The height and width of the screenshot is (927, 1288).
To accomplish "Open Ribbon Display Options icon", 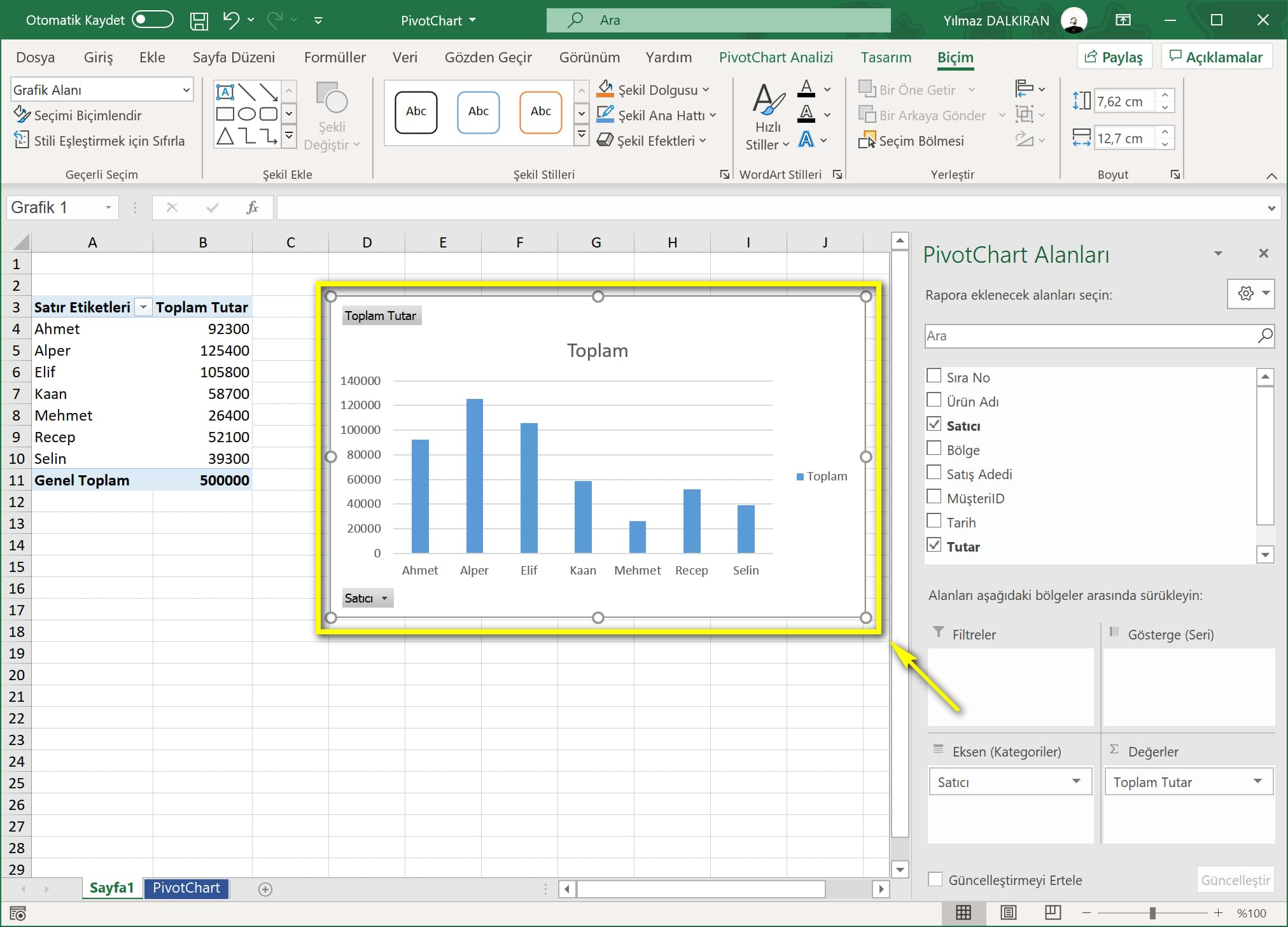I will click(x=1123, y=20).
